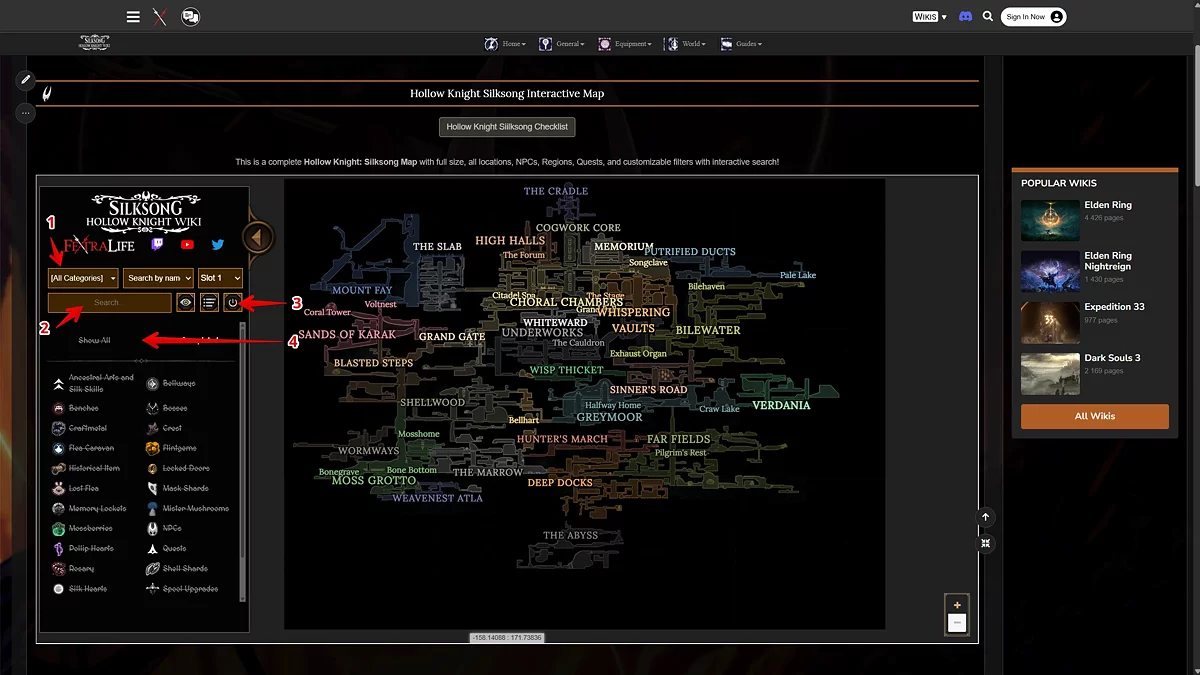Open the Twitch channel icon
Viewport: 1200px width, 675px height.
pos(158,245)
